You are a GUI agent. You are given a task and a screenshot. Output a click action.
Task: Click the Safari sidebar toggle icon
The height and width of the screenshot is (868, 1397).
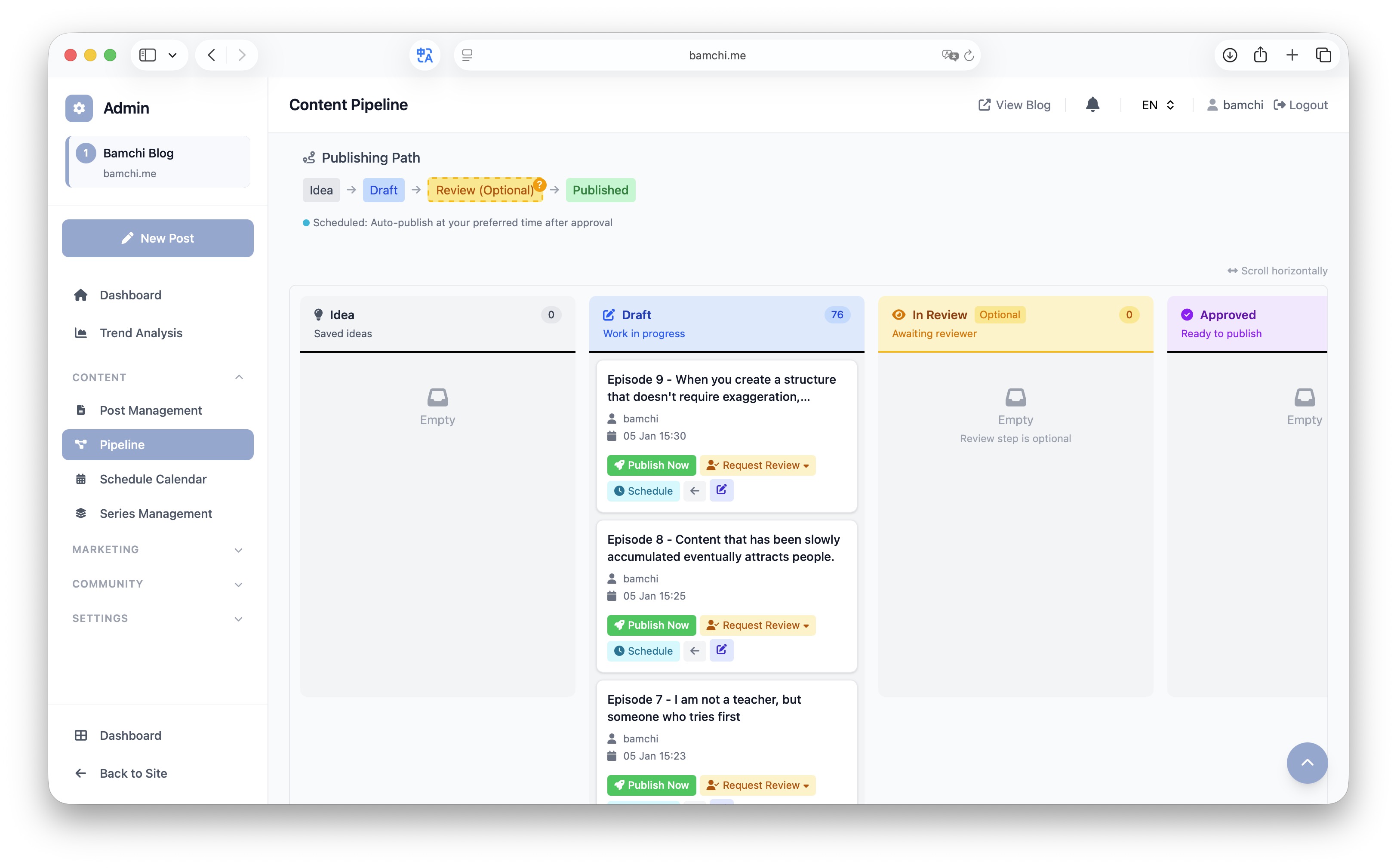point(148,55)
